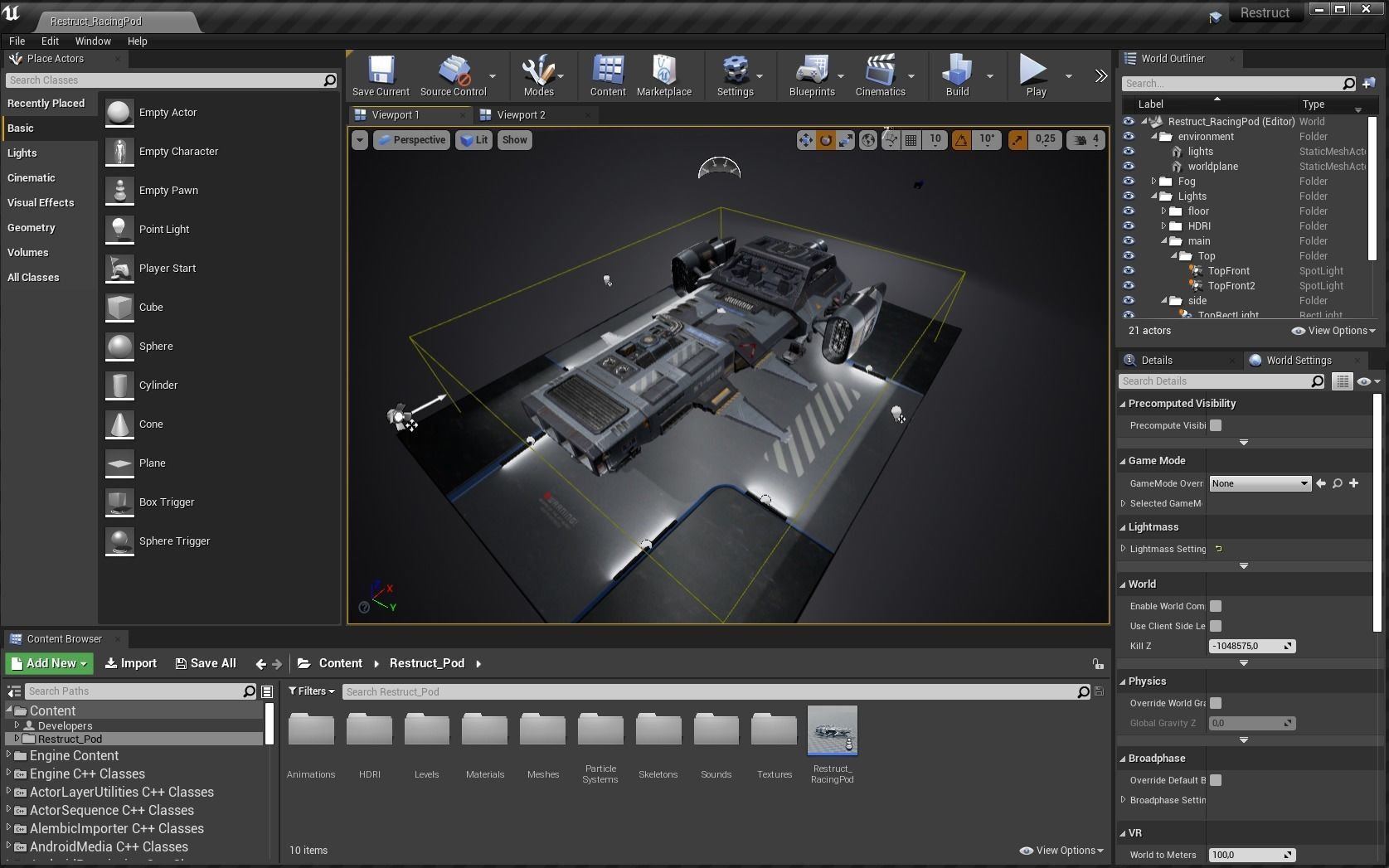Select the translate gizmo mode icon
Image resolution: width=1389 pixels, height=868 pixels.
click(805, 140)
